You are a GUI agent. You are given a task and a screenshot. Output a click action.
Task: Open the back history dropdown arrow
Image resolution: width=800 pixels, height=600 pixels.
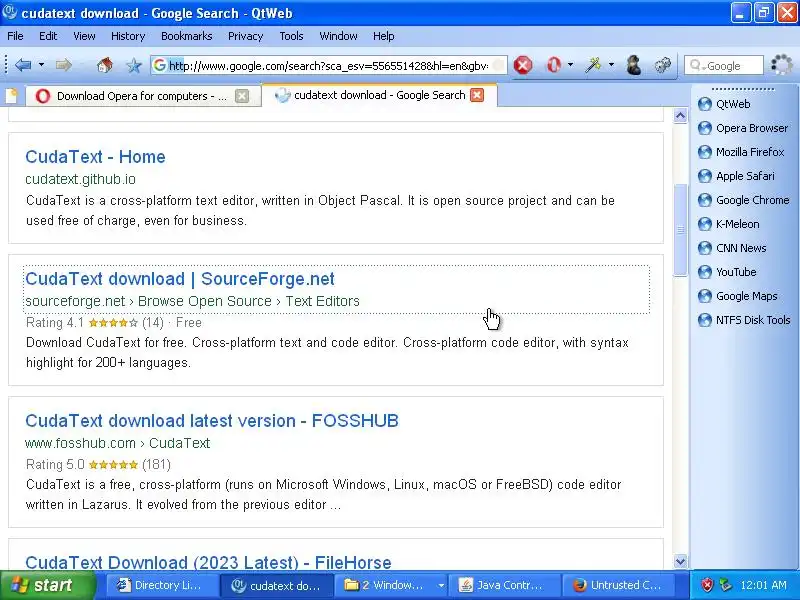[x=41, y=65]
